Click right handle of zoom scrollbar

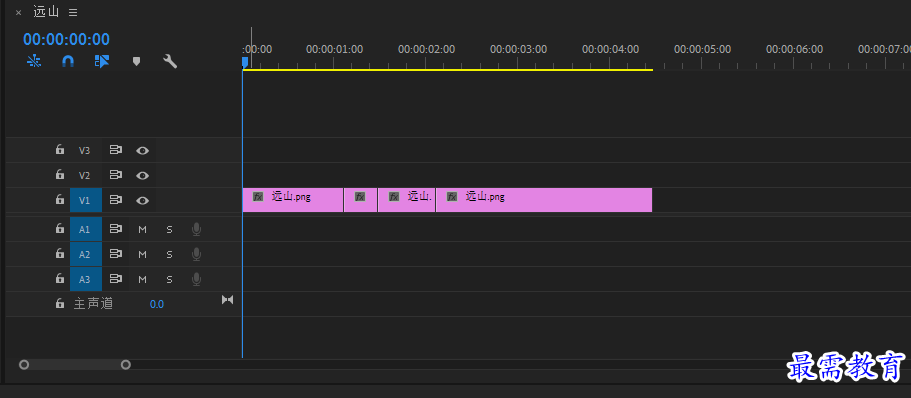pyautogui.click(x=125, y=365)
